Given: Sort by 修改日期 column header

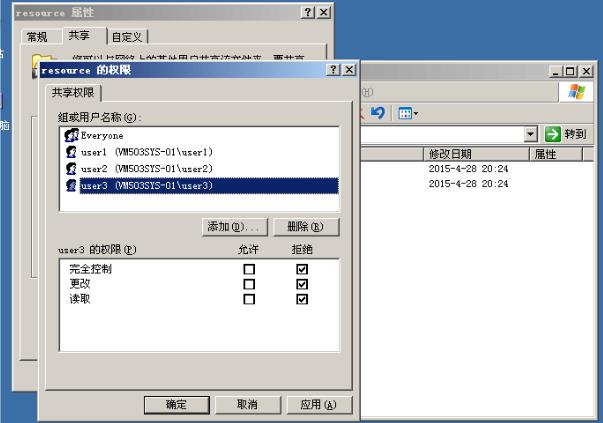Looking at the screenshot, I should 476,154.
